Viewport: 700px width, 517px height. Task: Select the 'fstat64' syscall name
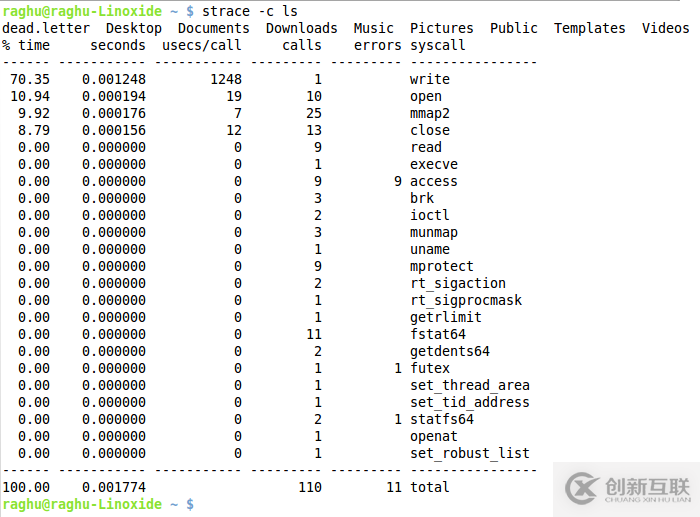438,334
